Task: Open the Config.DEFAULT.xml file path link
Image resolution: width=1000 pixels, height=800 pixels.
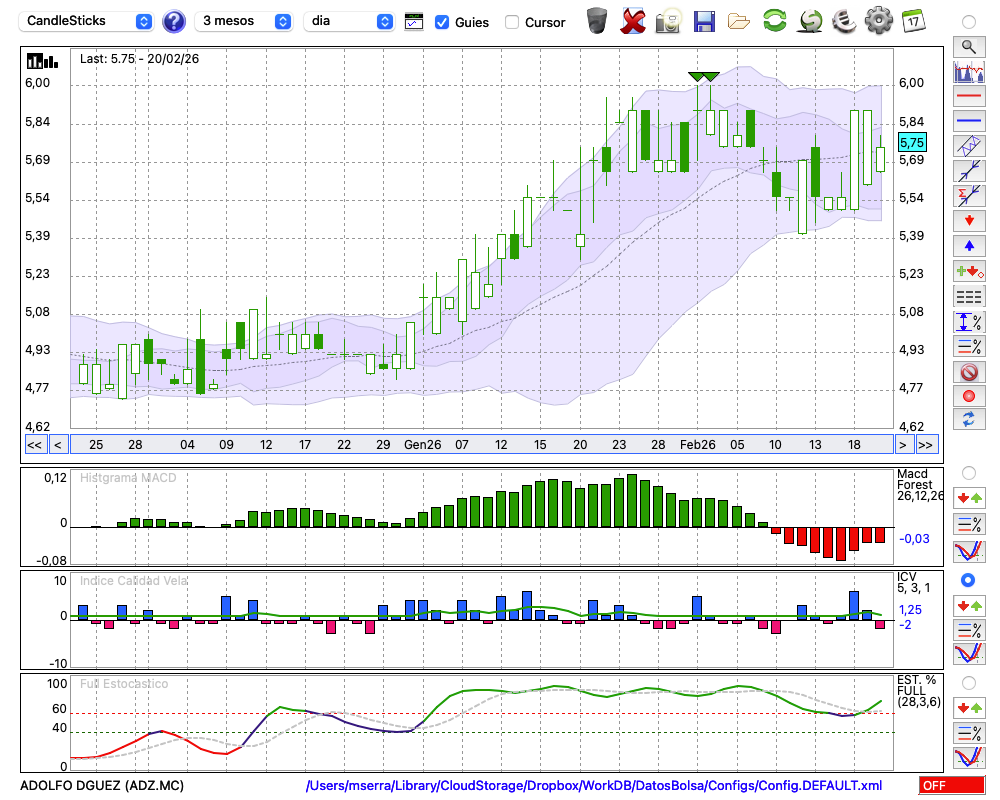Action: (594, 786)
